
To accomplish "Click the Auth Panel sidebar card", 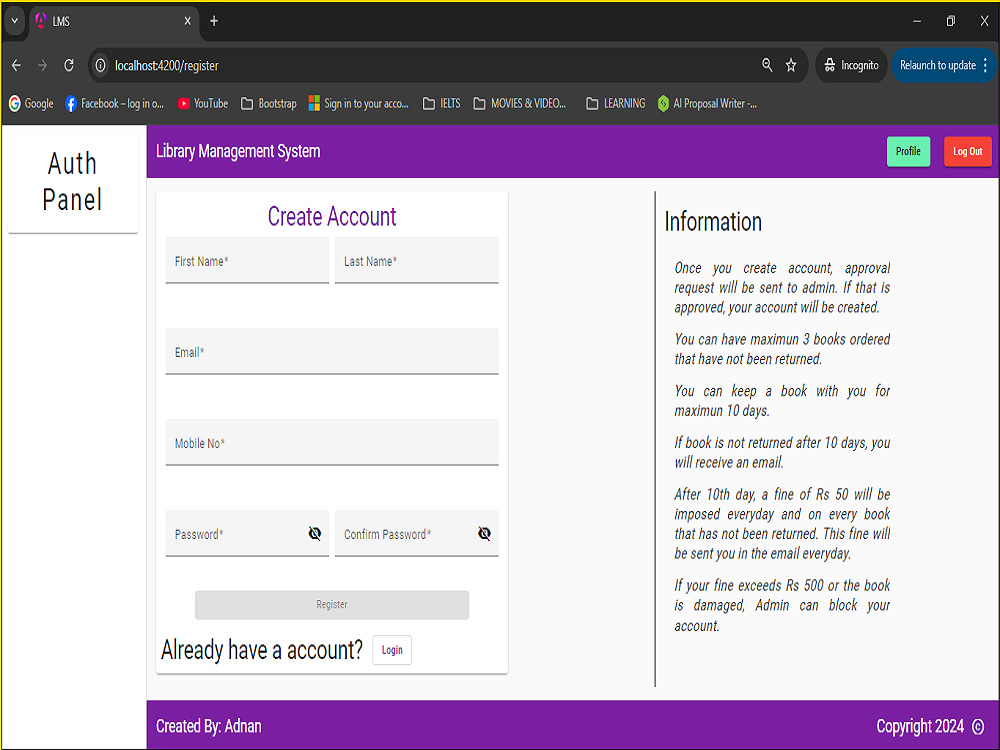I will 73,181.
